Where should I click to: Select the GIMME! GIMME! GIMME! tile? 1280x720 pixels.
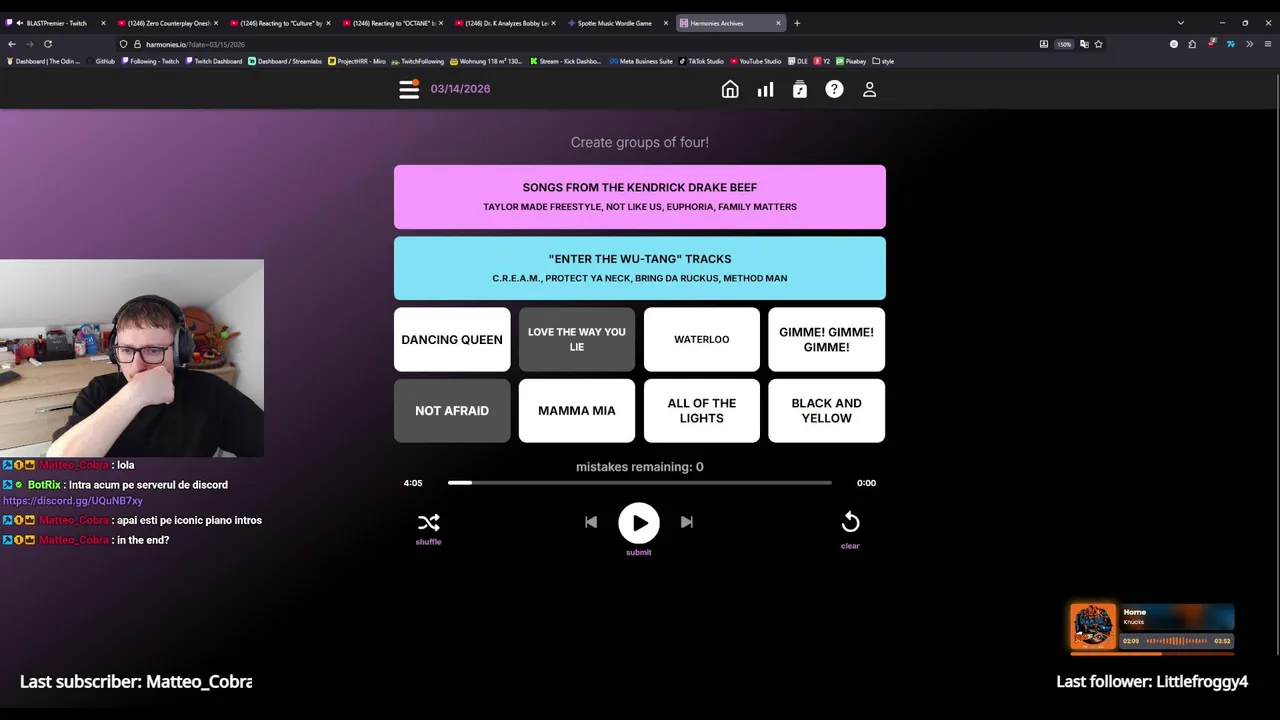[827, 340]
